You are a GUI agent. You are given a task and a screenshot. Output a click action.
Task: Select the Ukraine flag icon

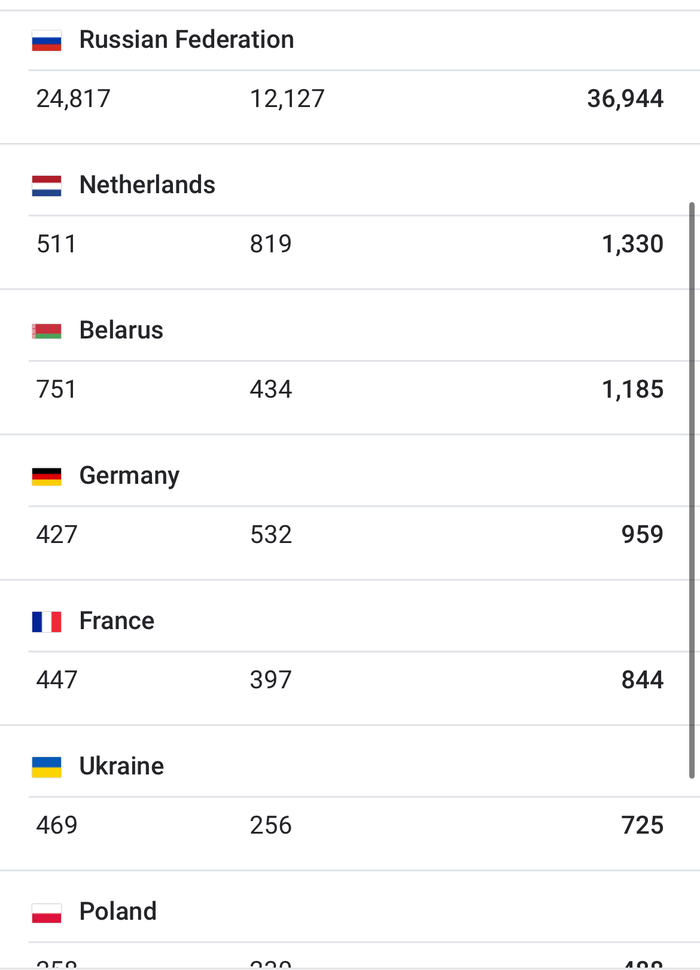(46, 767)
